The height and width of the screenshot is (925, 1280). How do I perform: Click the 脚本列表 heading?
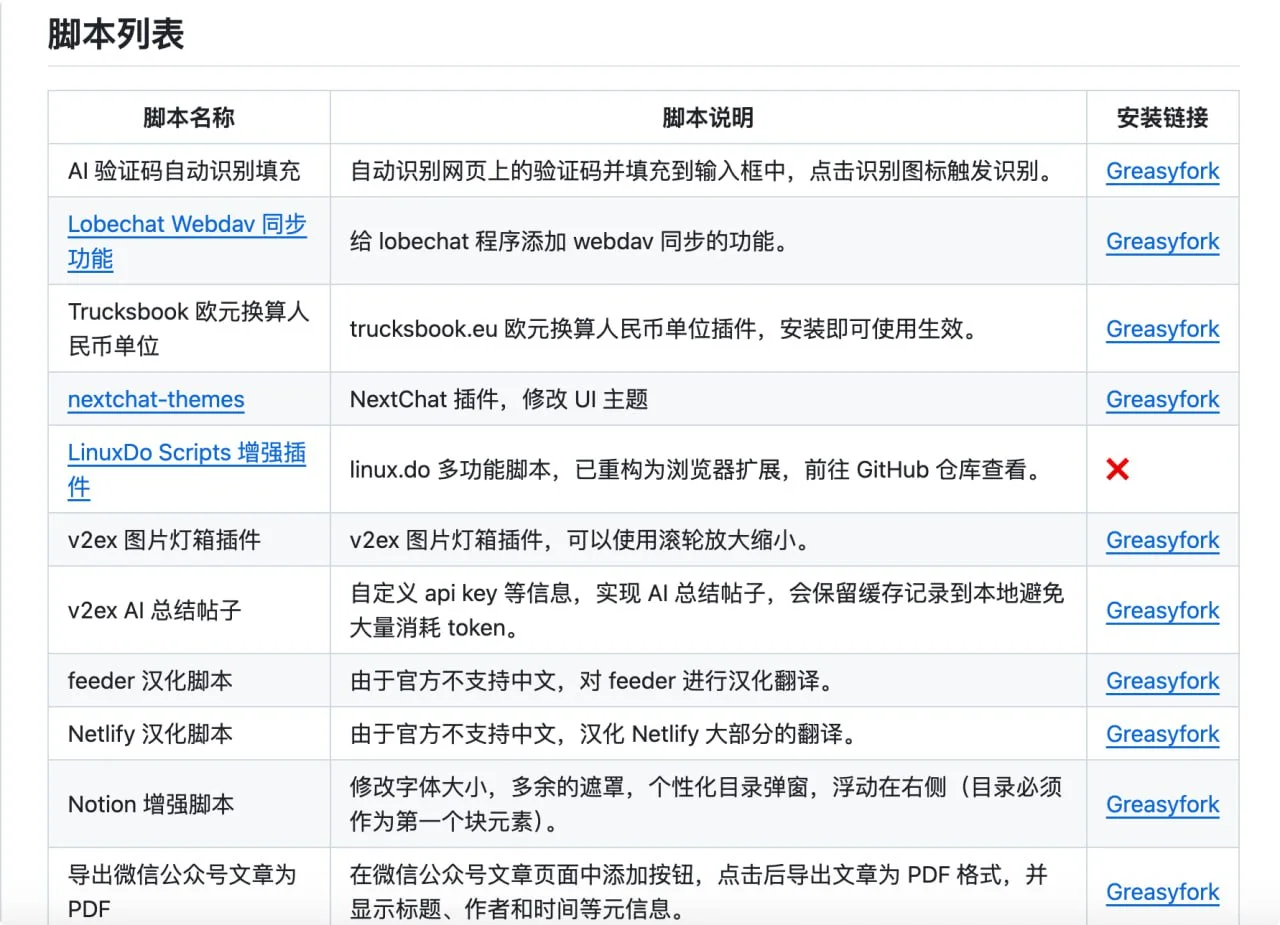point(116,35)
